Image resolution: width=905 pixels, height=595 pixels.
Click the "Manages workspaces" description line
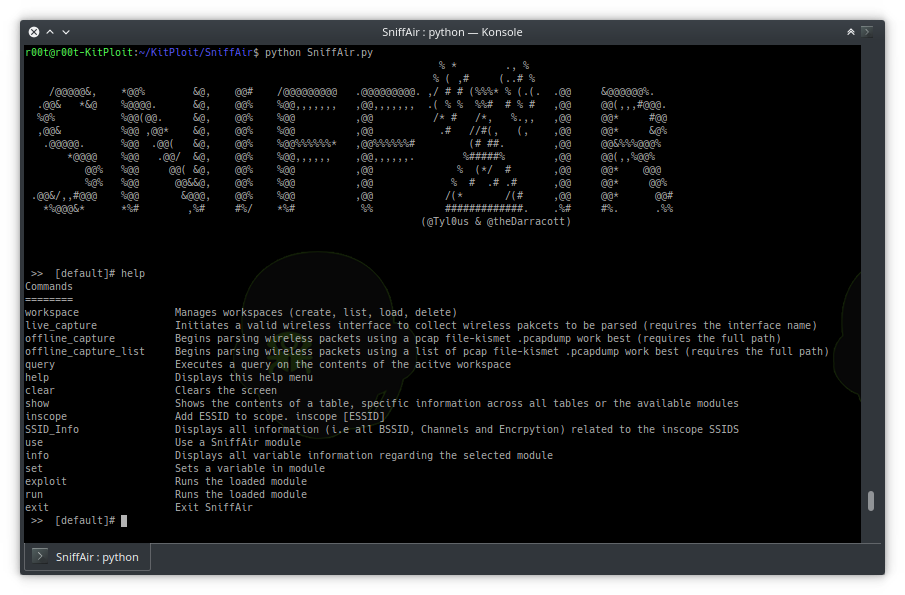[316, 313]
